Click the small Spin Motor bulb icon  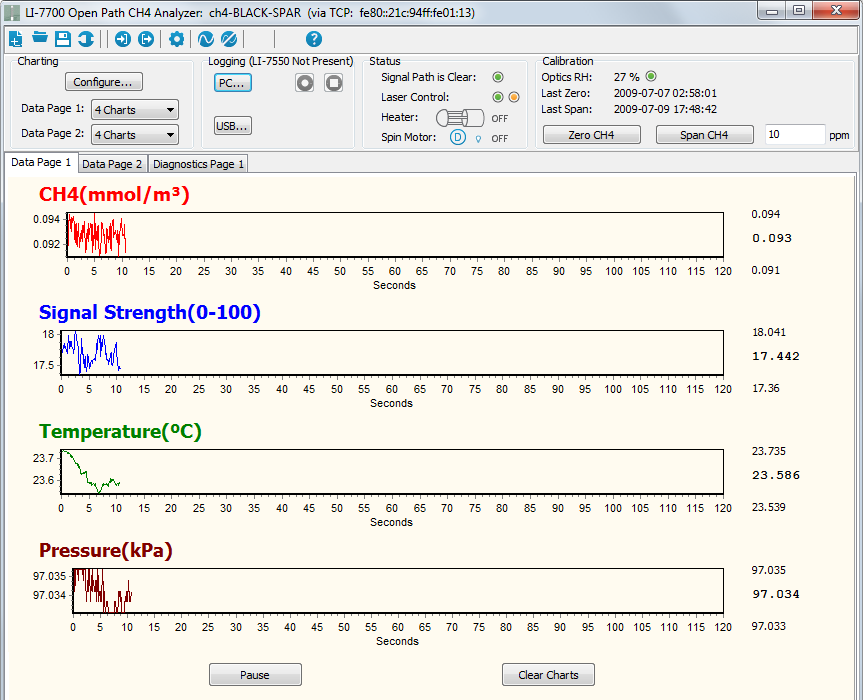point(478,139)
